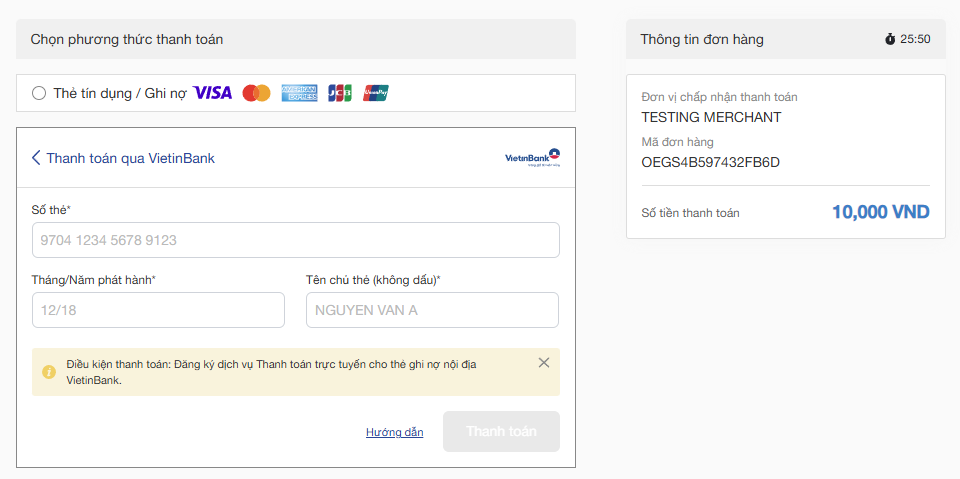
Task: Click the Tên chủ thẻ name field
Action: pos(432,310)
